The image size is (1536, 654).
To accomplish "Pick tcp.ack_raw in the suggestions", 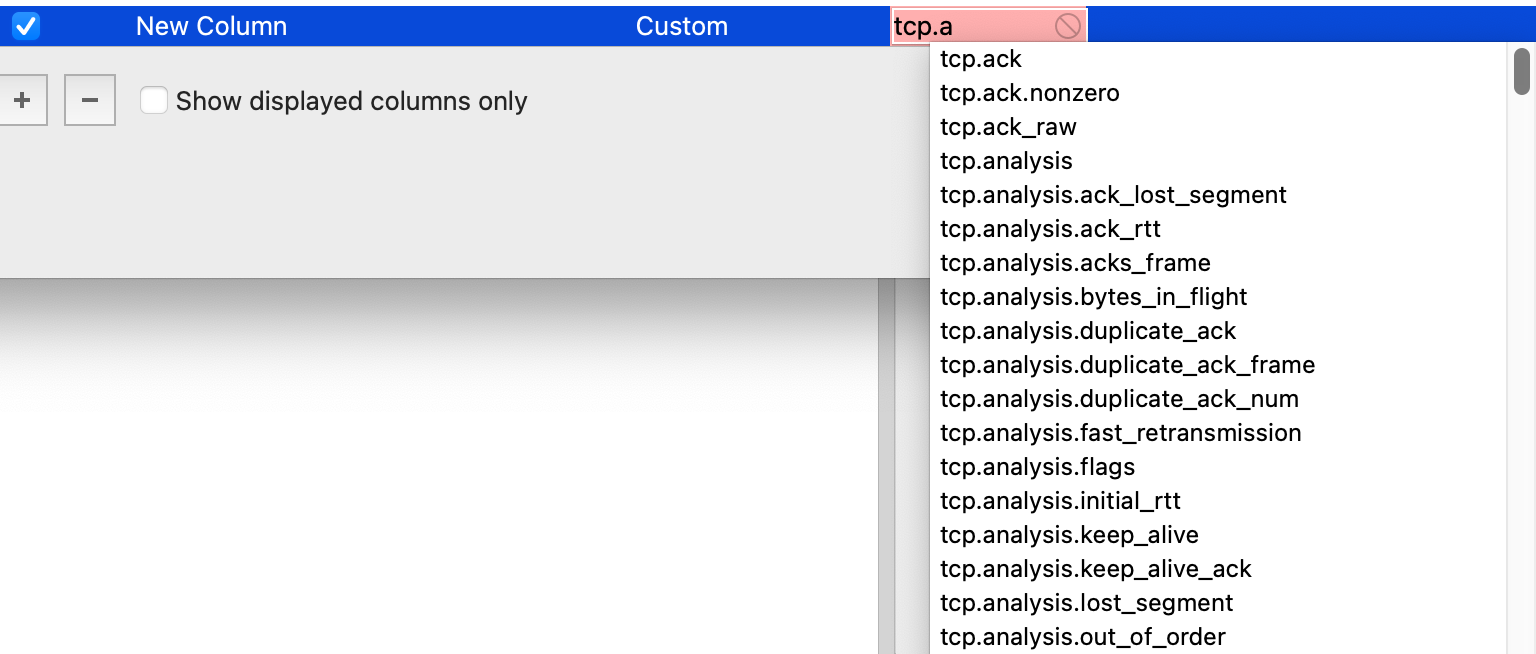I will coord(1008,127).
